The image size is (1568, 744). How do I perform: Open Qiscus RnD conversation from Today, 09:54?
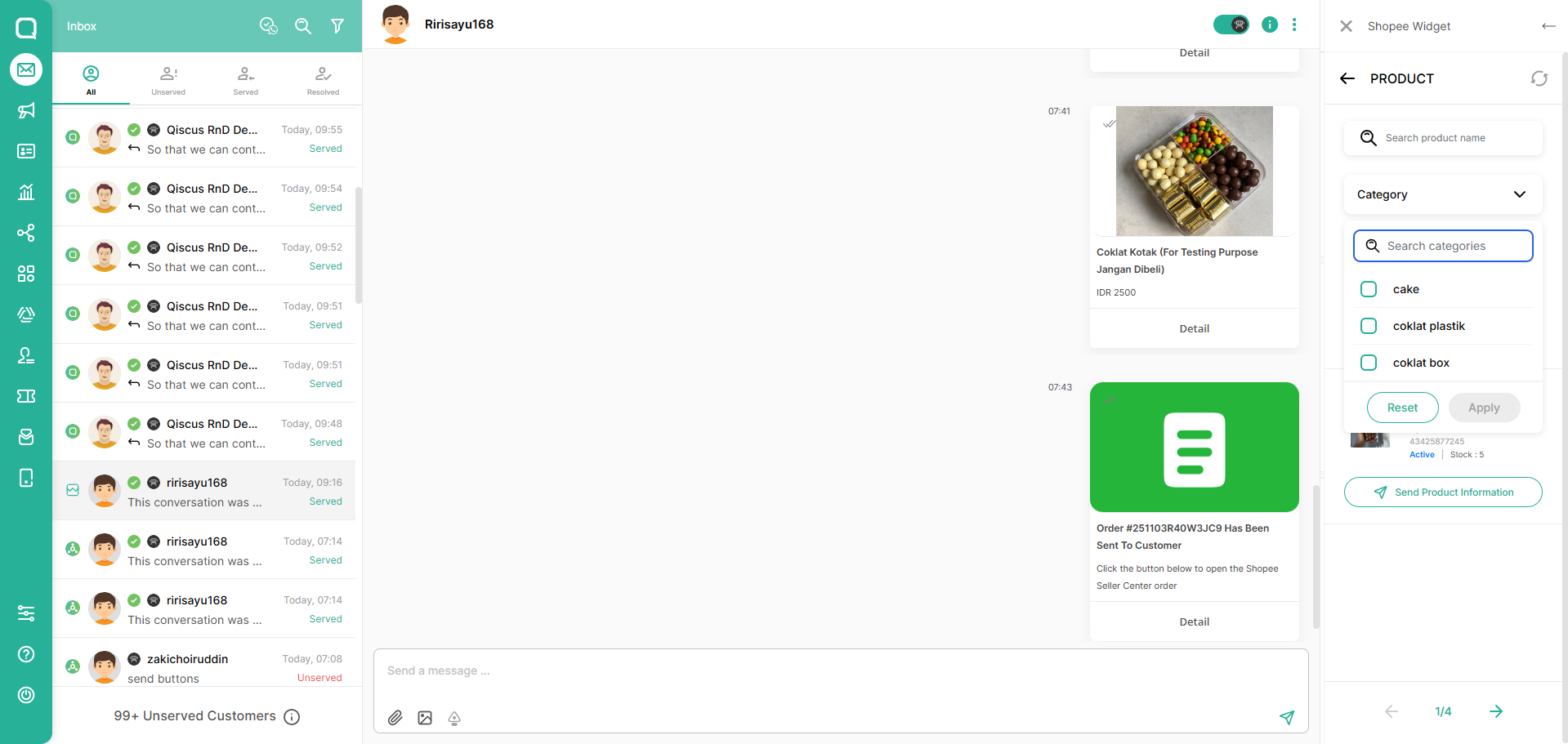pyautogui.click(x=203, y=198)
